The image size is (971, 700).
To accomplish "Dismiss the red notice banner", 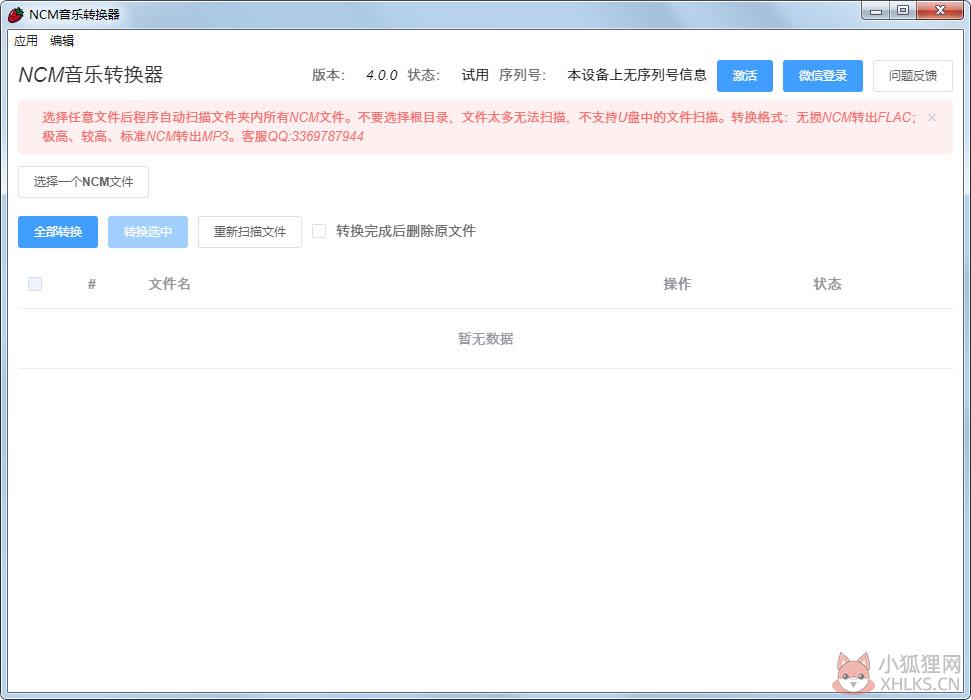I will [931, 118].
